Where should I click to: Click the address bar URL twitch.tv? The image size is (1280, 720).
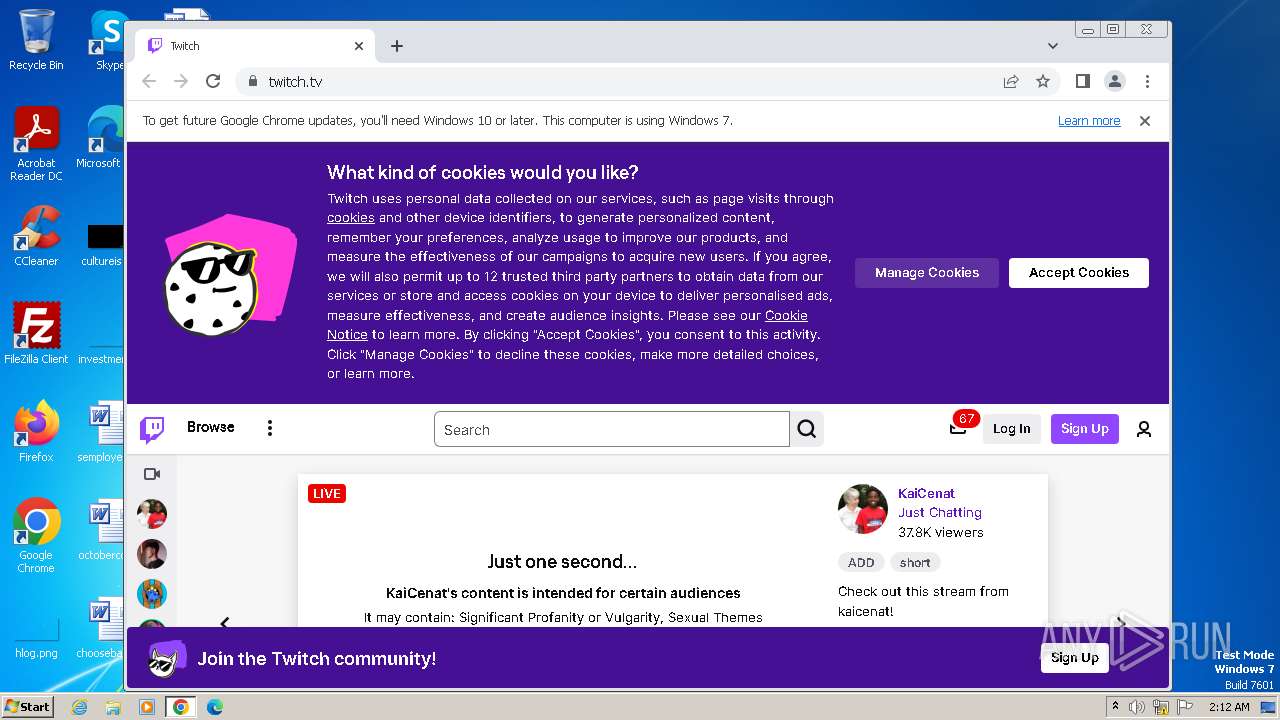click(295, 82)
